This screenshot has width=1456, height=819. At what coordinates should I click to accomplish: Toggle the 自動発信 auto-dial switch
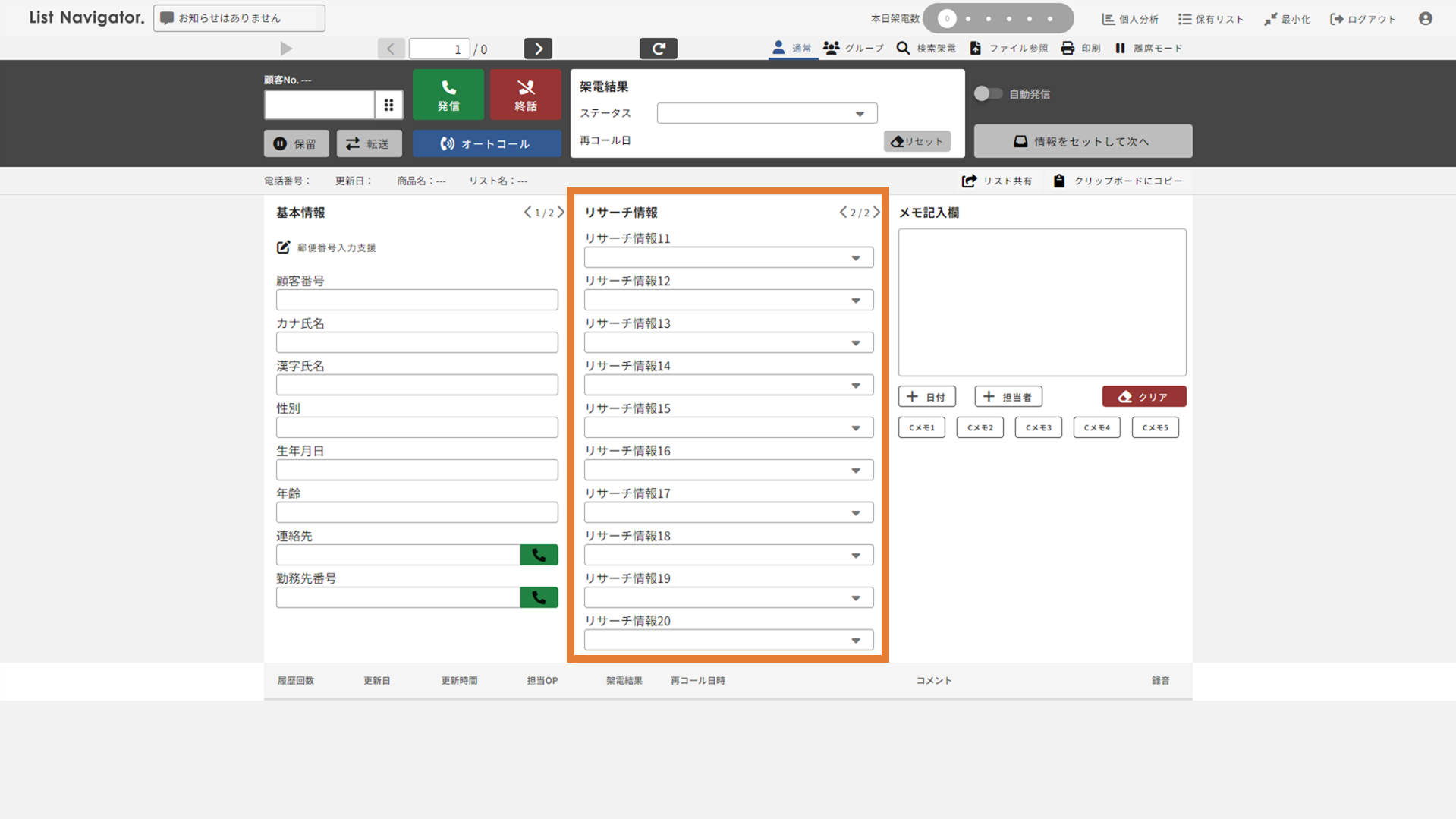[x=988, y=93]
